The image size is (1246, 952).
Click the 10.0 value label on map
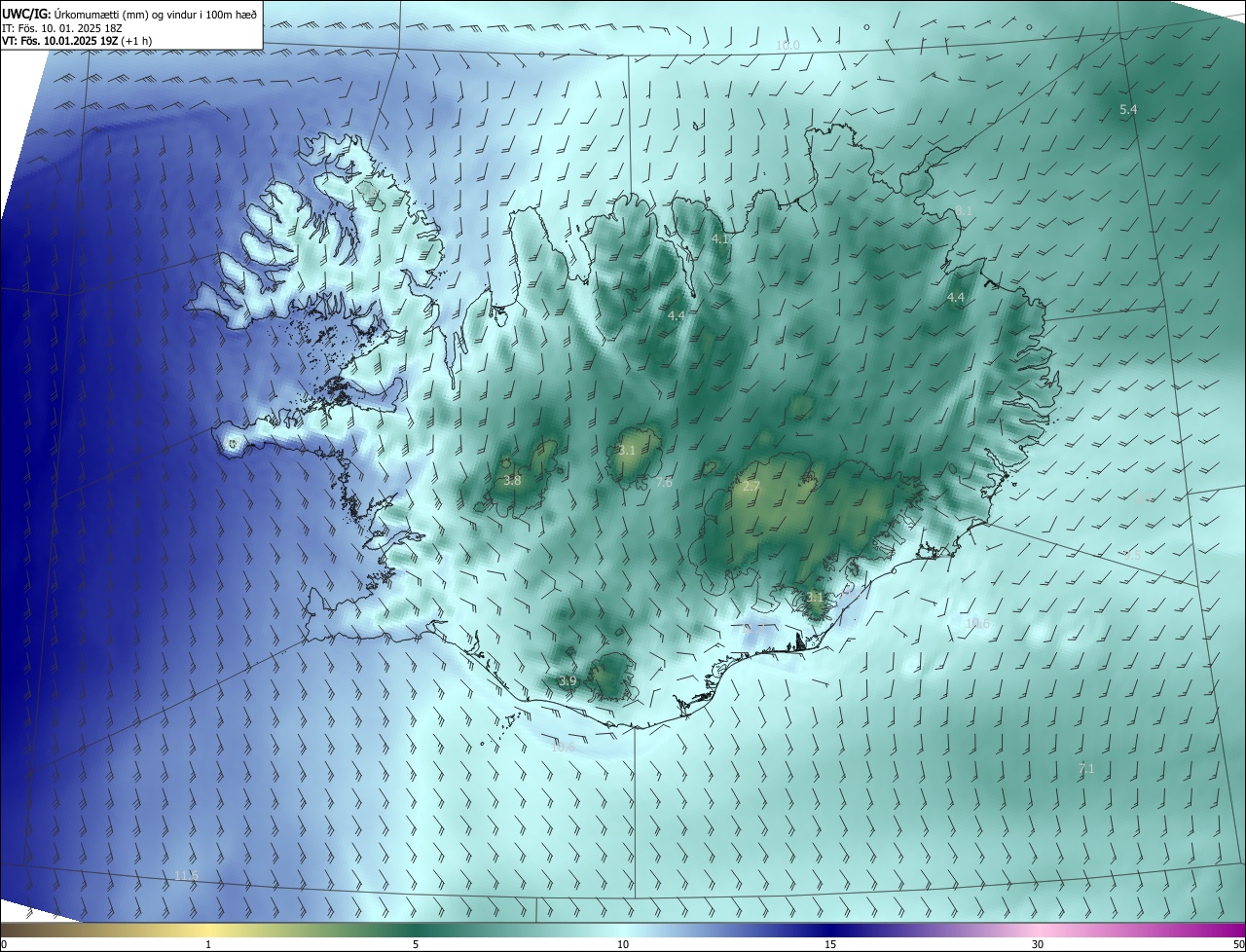tap(788, 46)
